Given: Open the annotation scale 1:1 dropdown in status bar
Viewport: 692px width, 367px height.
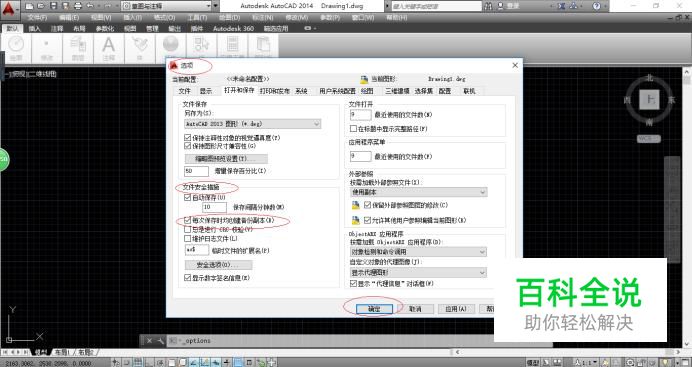Looking at the screenshot, I should click(586, 363).
